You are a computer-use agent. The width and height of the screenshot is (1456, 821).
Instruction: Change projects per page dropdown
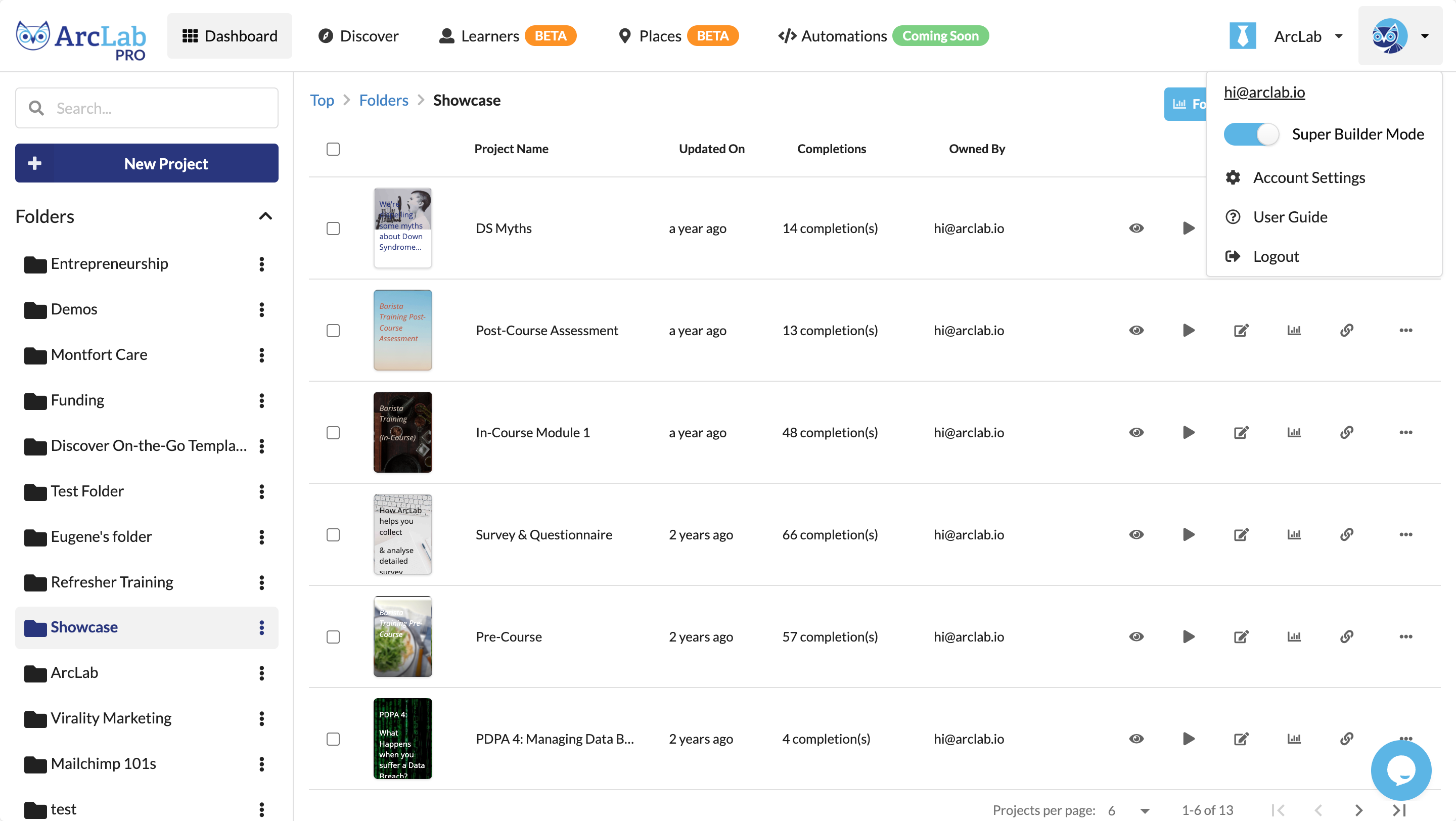click(1128, 810)
